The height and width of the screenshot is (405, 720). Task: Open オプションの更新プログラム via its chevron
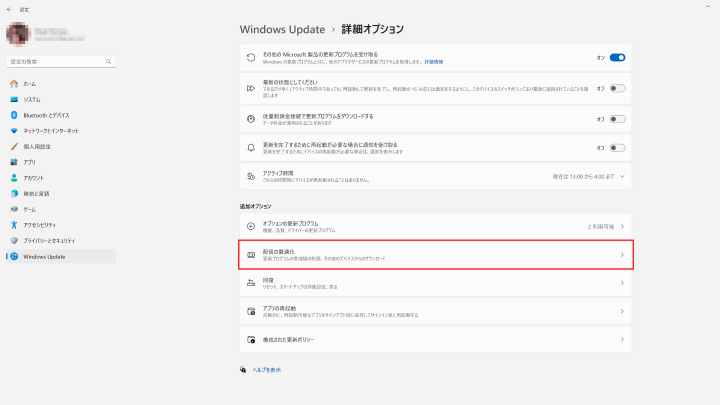[x=622, y=226]
